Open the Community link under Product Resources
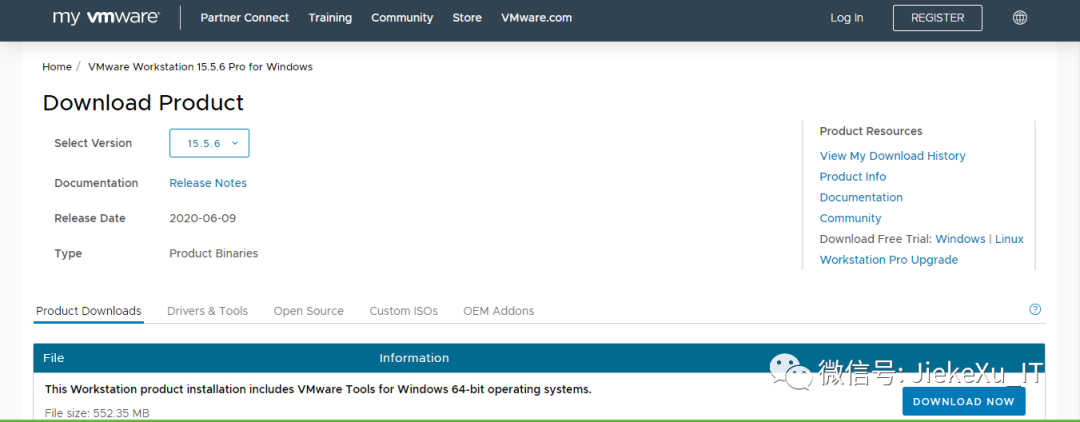The image size is (1080, 422). click(x=850, y=218)
